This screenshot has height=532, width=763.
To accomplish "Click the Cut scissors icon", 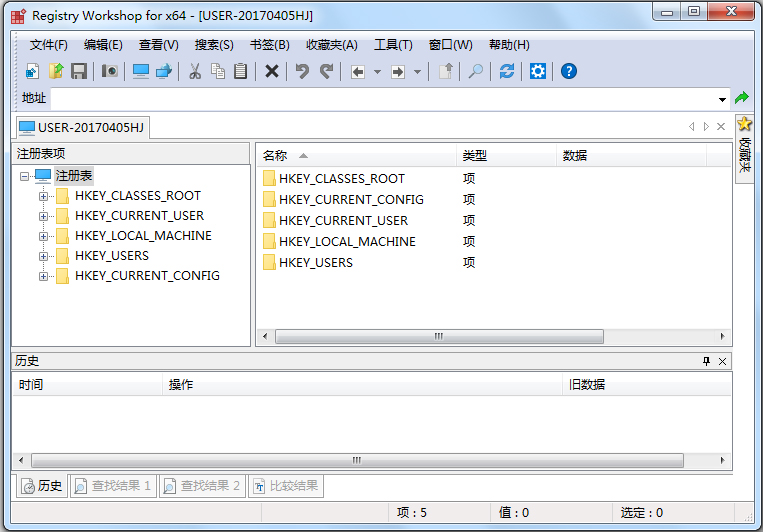I will point(195,71).
